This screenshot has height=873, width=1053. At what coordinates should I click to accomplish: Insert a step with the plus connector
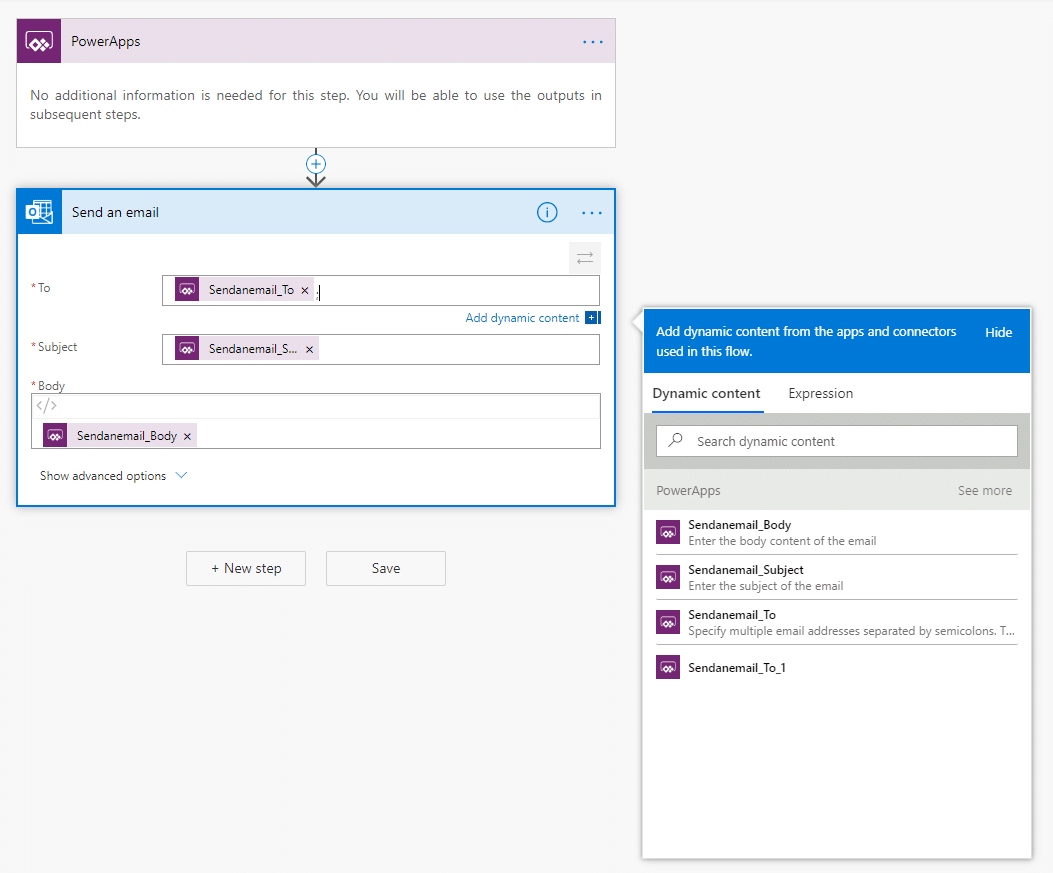coord(316,164)
